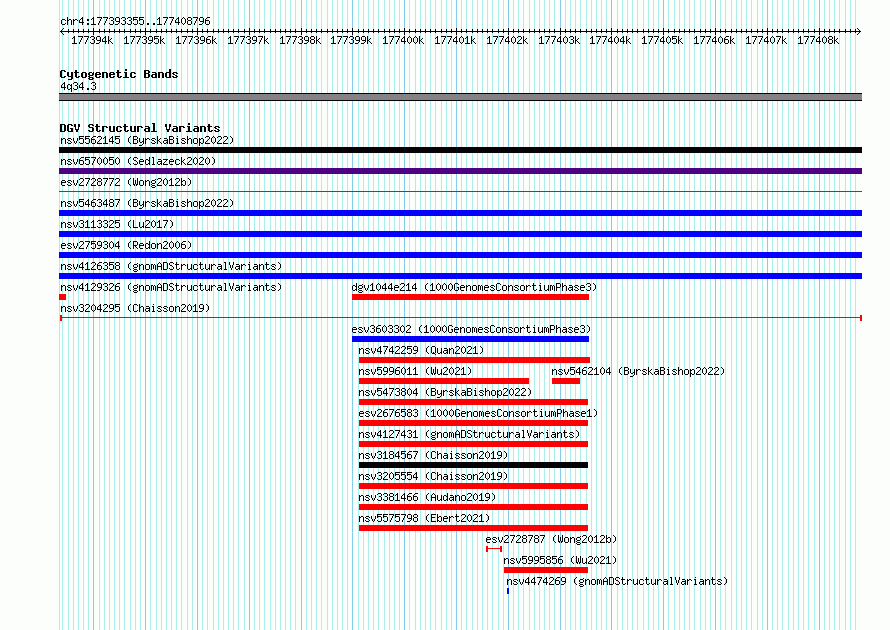Open esv2676583 (1000GenomesConsortiumPhase1) label
Screen dimensions: 890x630
(x=478, y=413)
